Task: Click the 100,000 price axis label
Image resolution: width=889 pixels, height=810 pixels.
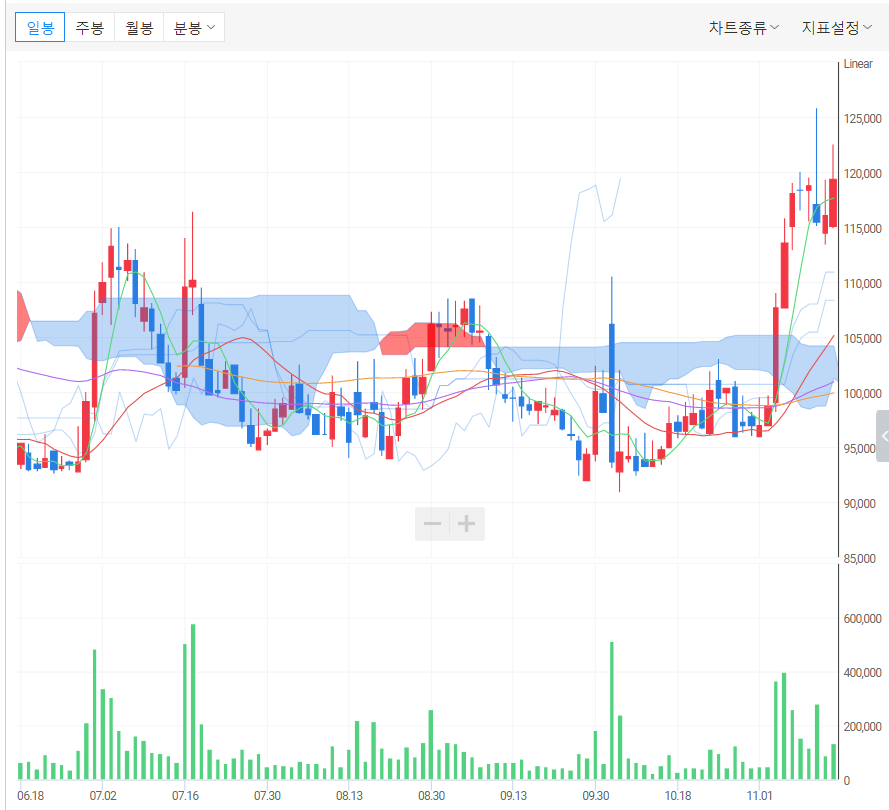Action: pyautogui.click(x=862, y=393)
